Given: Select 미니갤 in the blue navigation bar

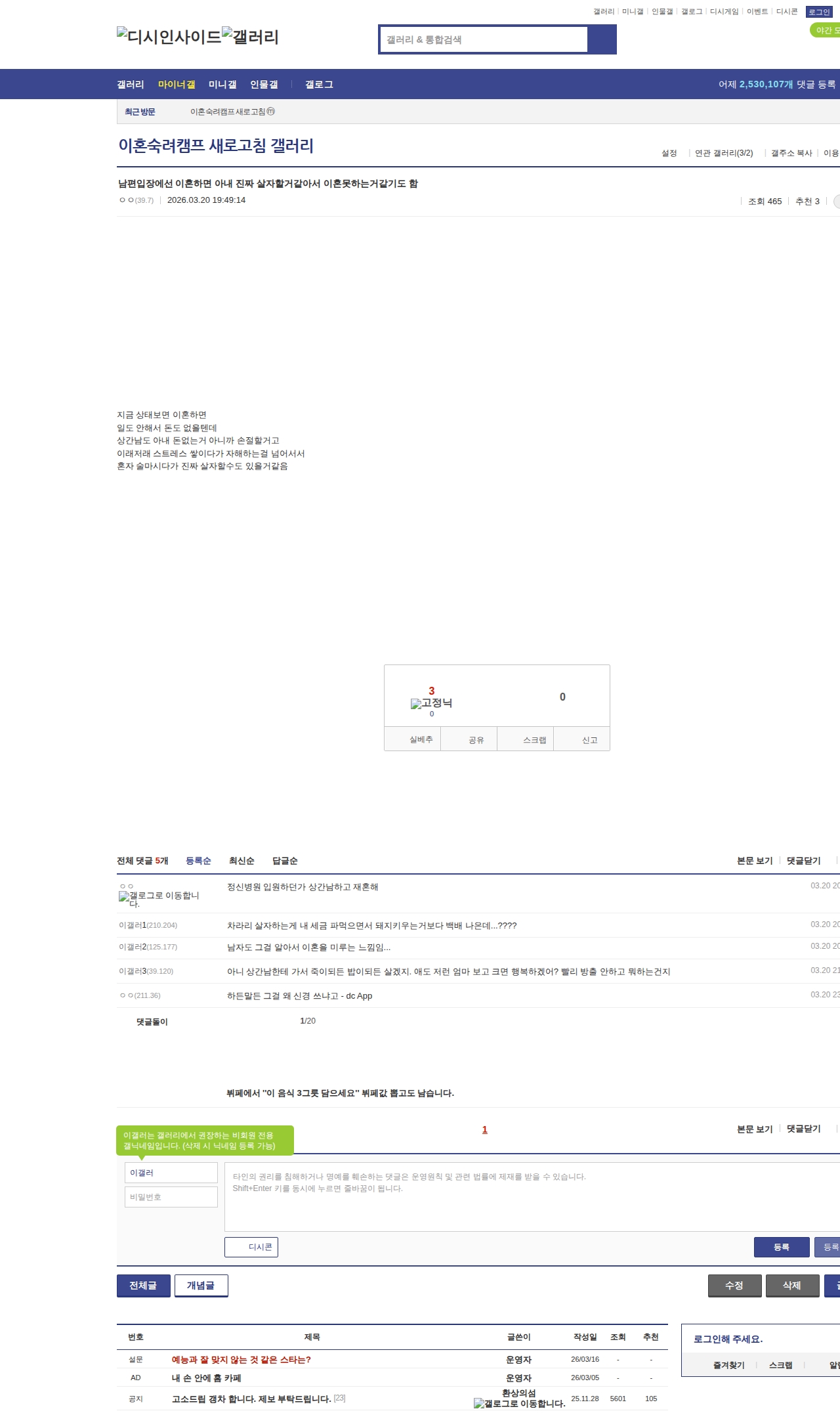Looking at the screenshot, I should (222, 84).
